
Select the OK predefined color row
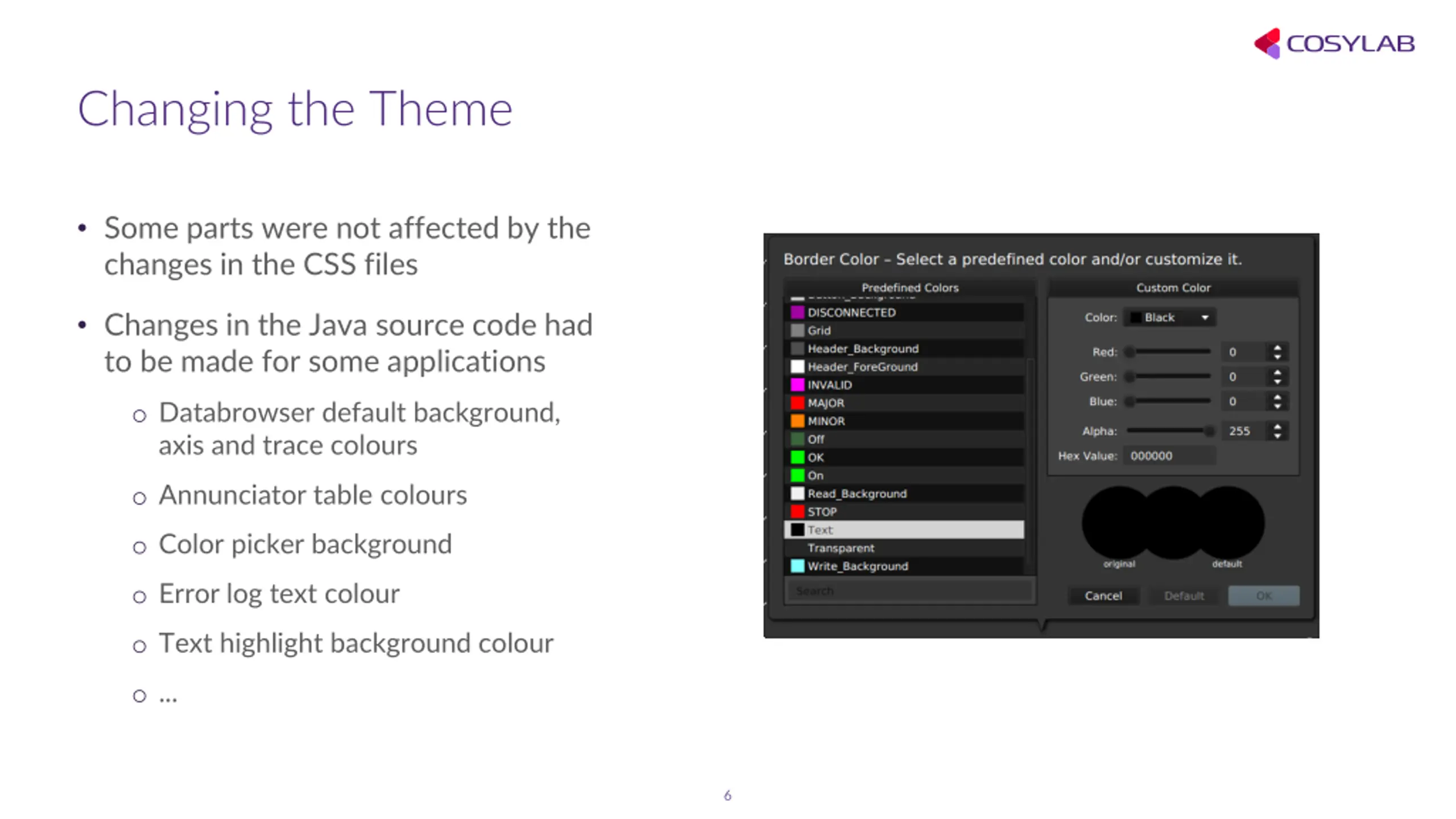904,457
